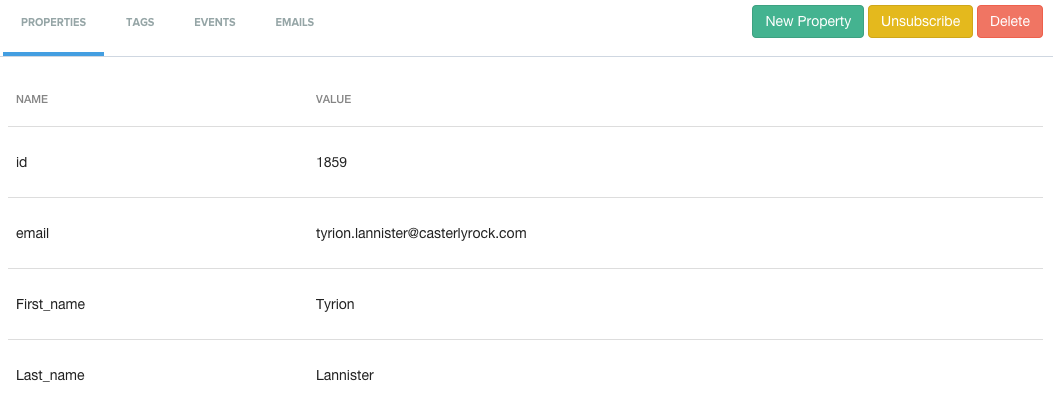Click the yellow Unsubscribe button
This screenshot has width=1053, height=405.
920,21
